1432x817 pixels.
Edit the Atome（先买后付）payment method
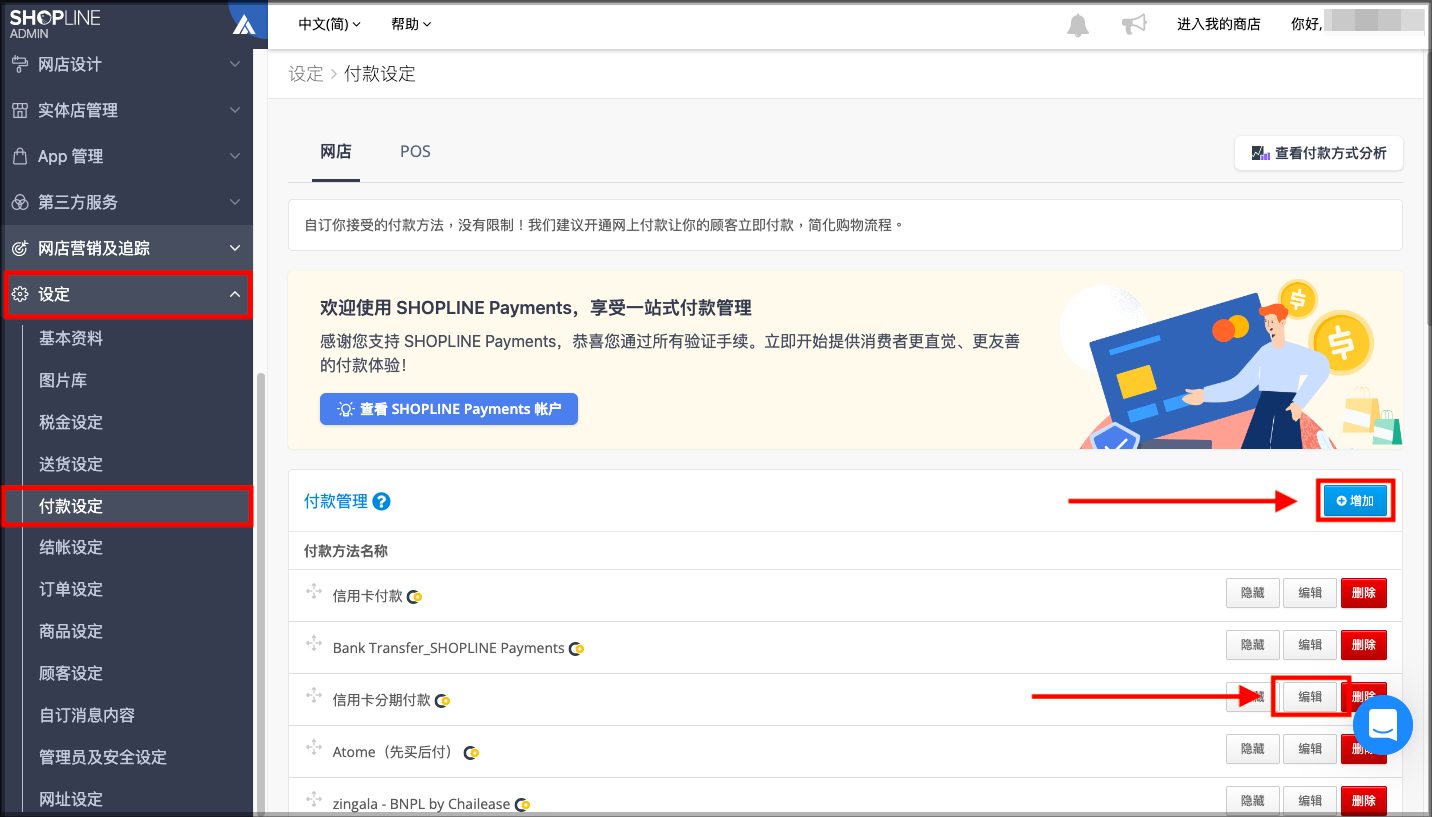(1310, 749)
